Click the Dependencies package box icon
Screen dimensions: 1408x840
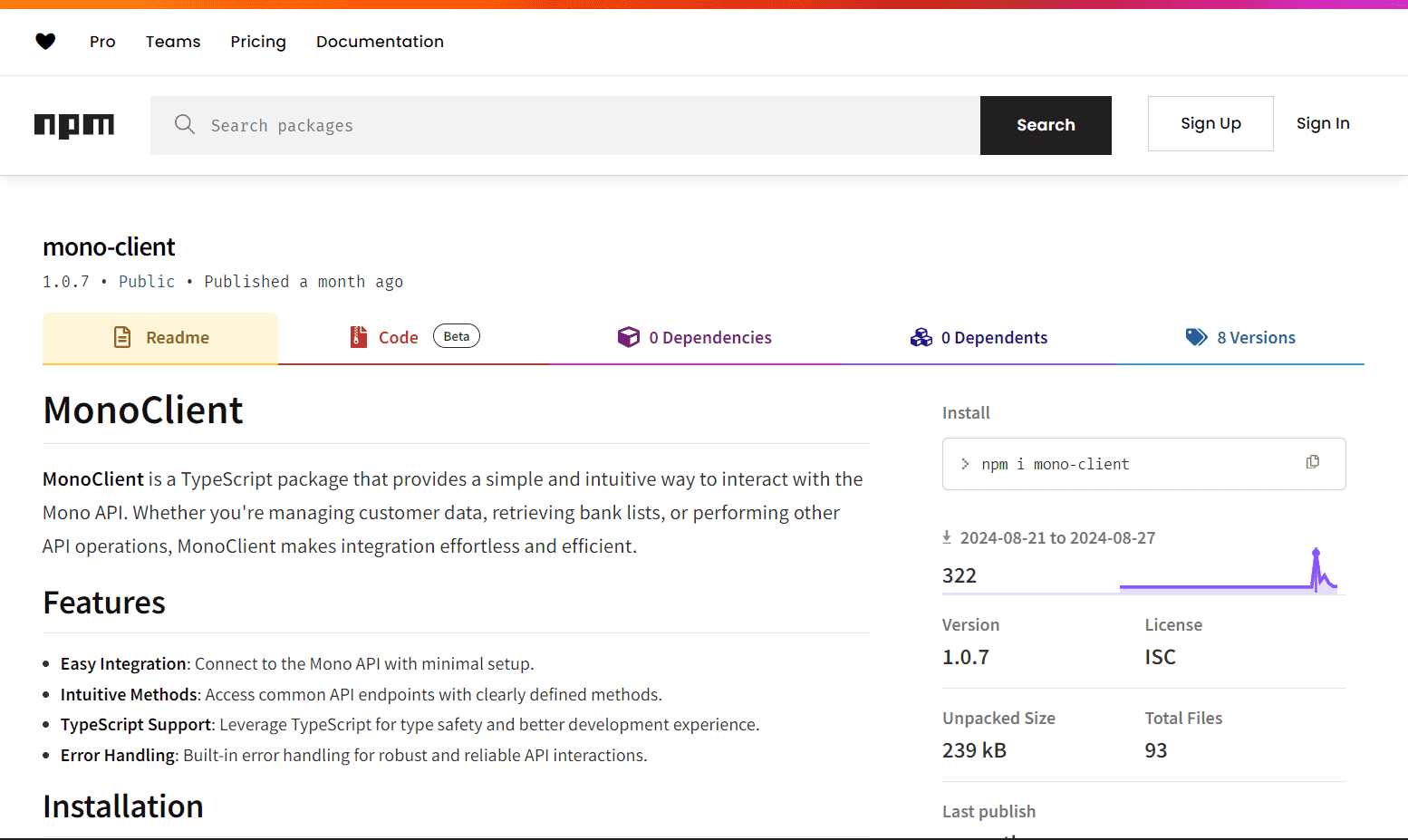pyautogui.click(x=628, y=336)
